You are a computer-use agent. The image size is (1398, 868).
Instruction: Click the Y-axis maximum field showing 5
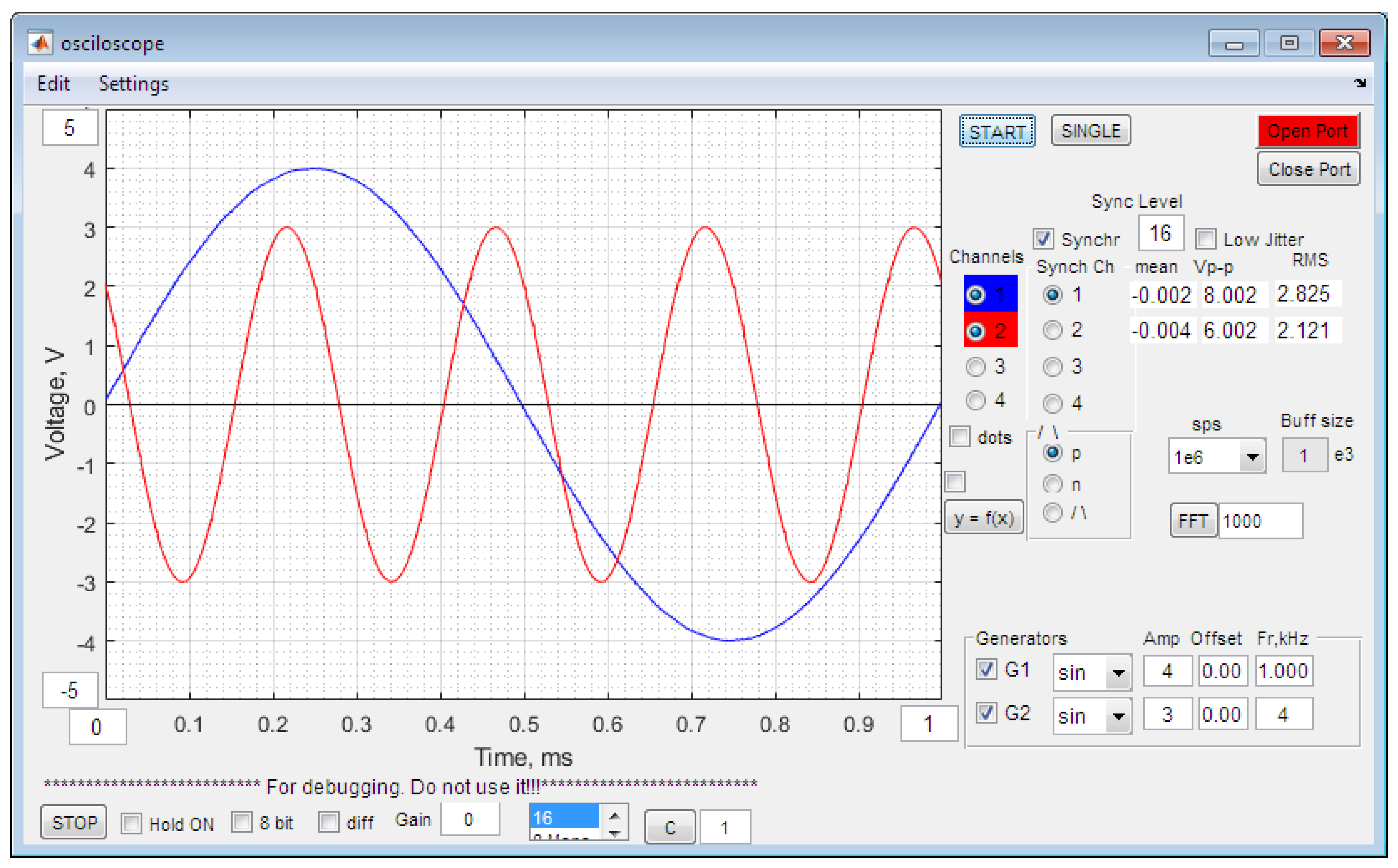69,127
